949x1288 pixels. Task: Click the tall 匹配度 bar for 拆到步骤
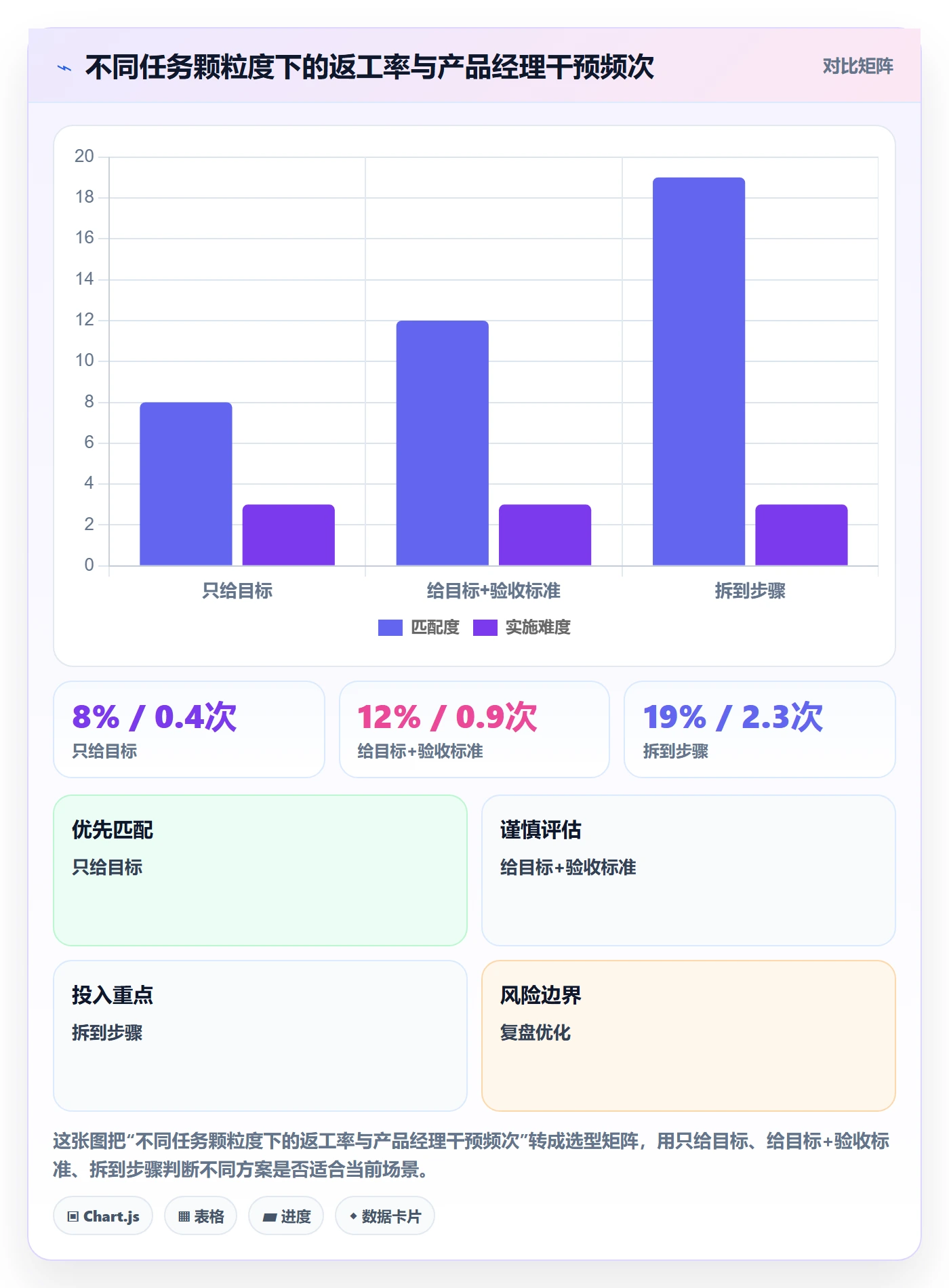click(x=699, y=371)
